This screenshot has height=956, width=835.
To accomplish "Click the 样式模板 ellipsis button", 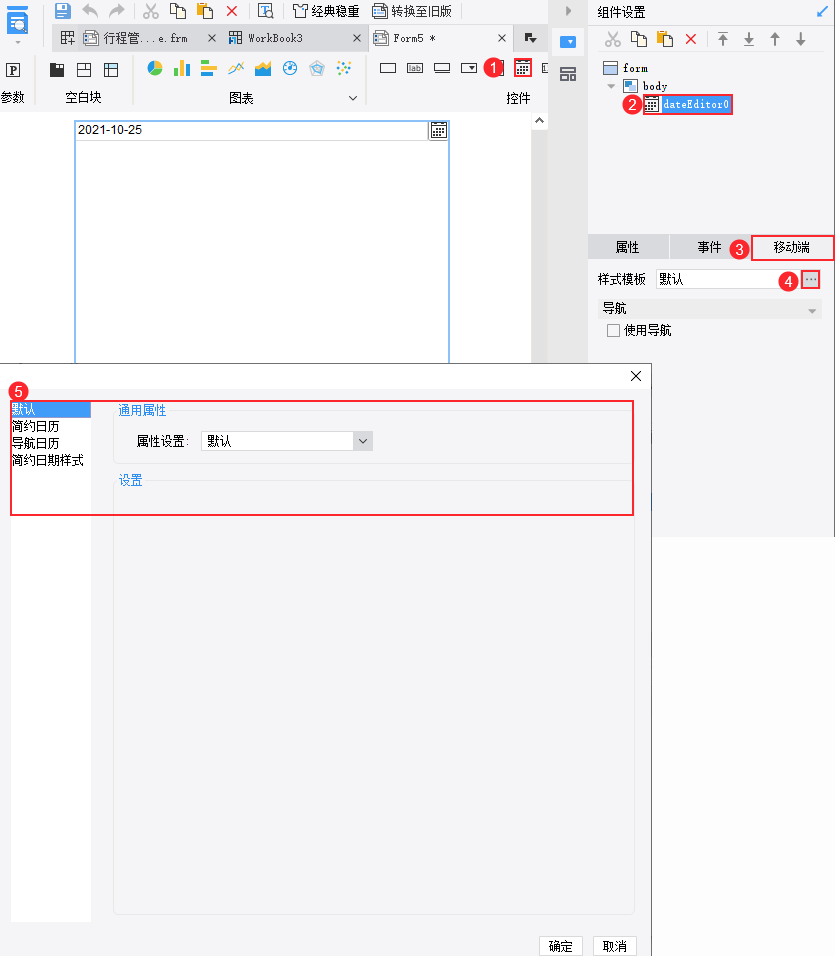I will point(810,279).
